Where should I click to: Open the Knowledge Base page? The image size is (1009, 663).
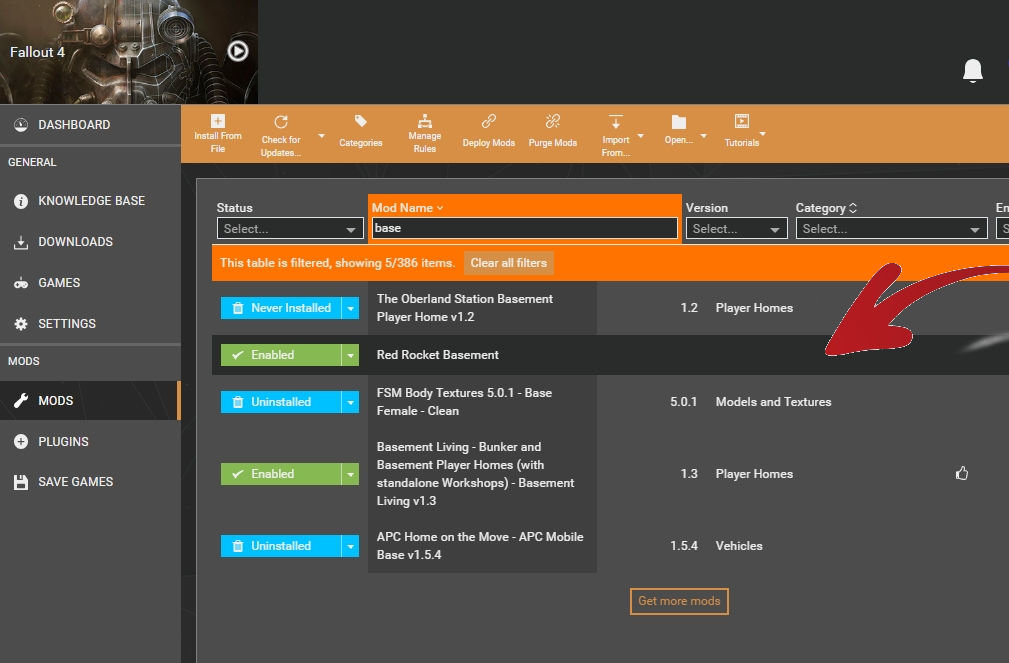click(90, 201)
